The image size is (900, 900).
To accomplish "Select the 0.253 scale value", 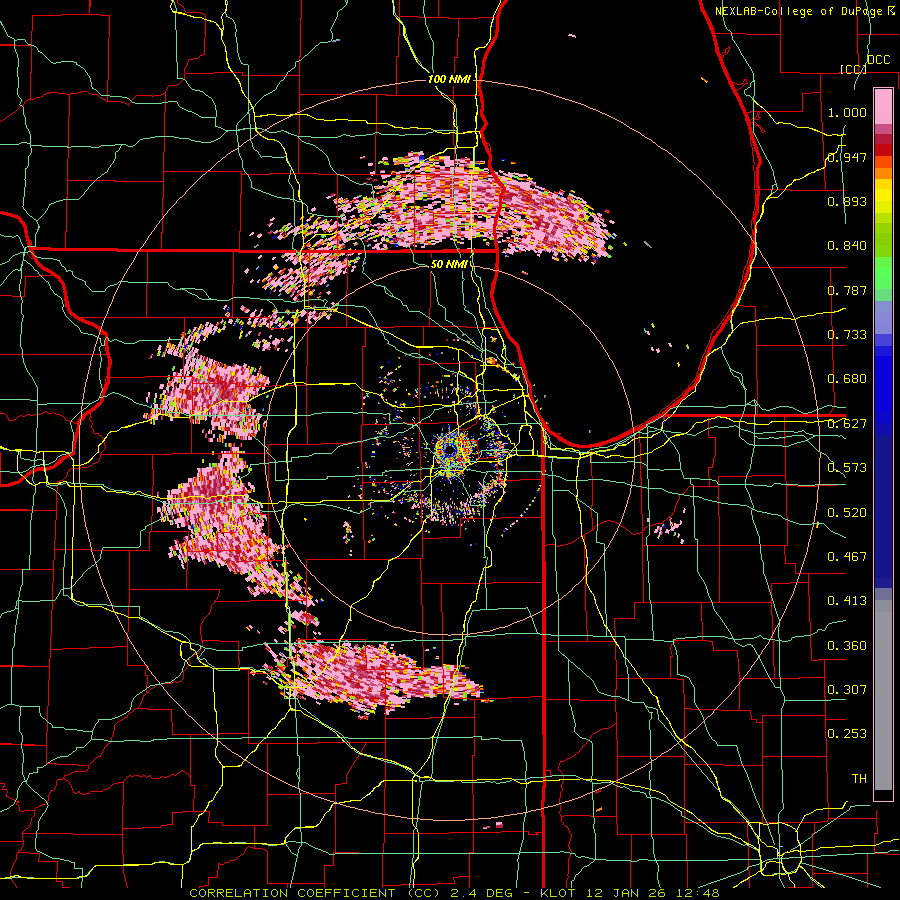I will pyautogui.click(x=847, y=734).
